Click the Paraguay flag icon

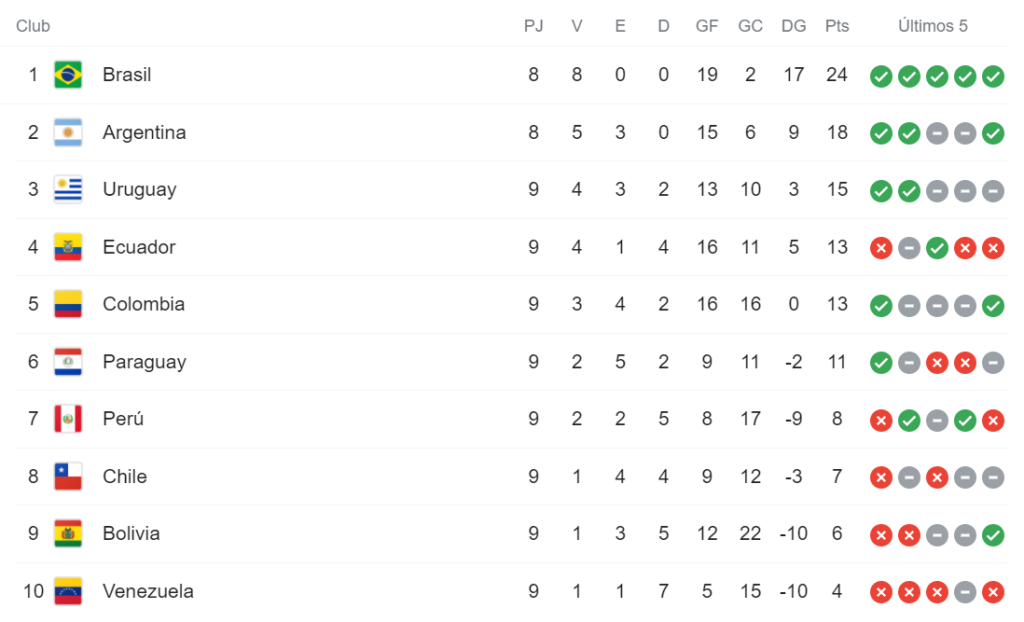tap(68, 362)
